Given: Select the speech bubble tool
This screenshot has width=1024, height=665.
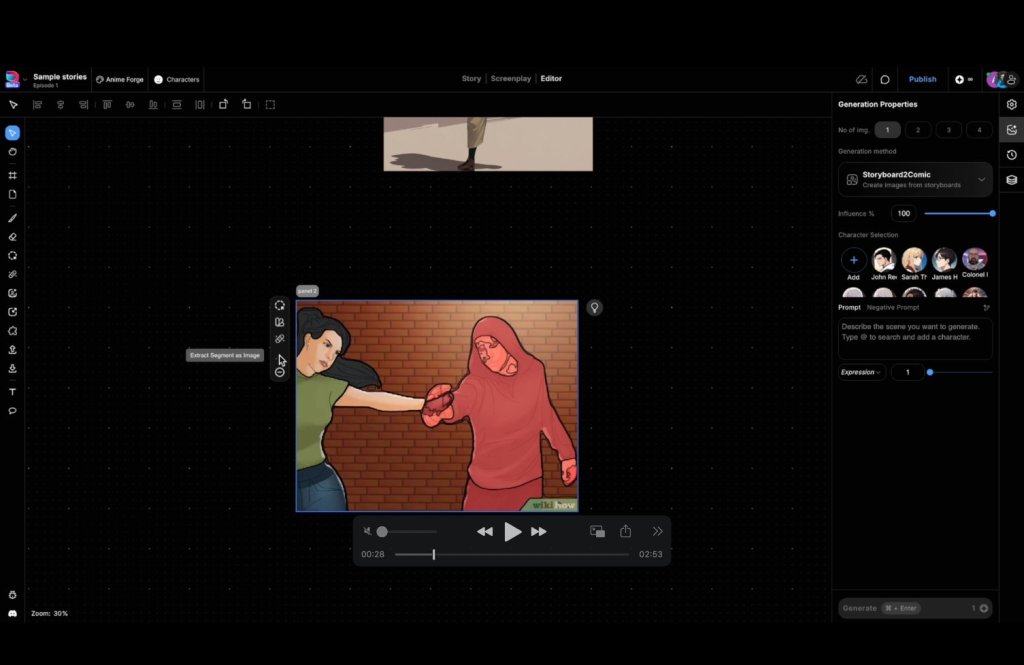Looking at the screenshot, I should 13,411.
